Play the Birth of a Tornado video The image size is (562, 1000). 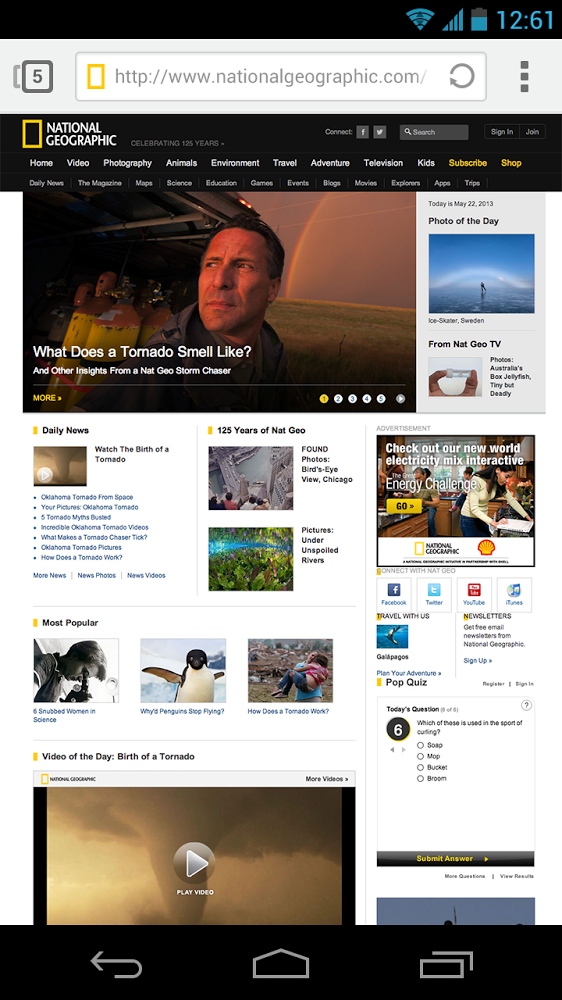tap(195, 864)
